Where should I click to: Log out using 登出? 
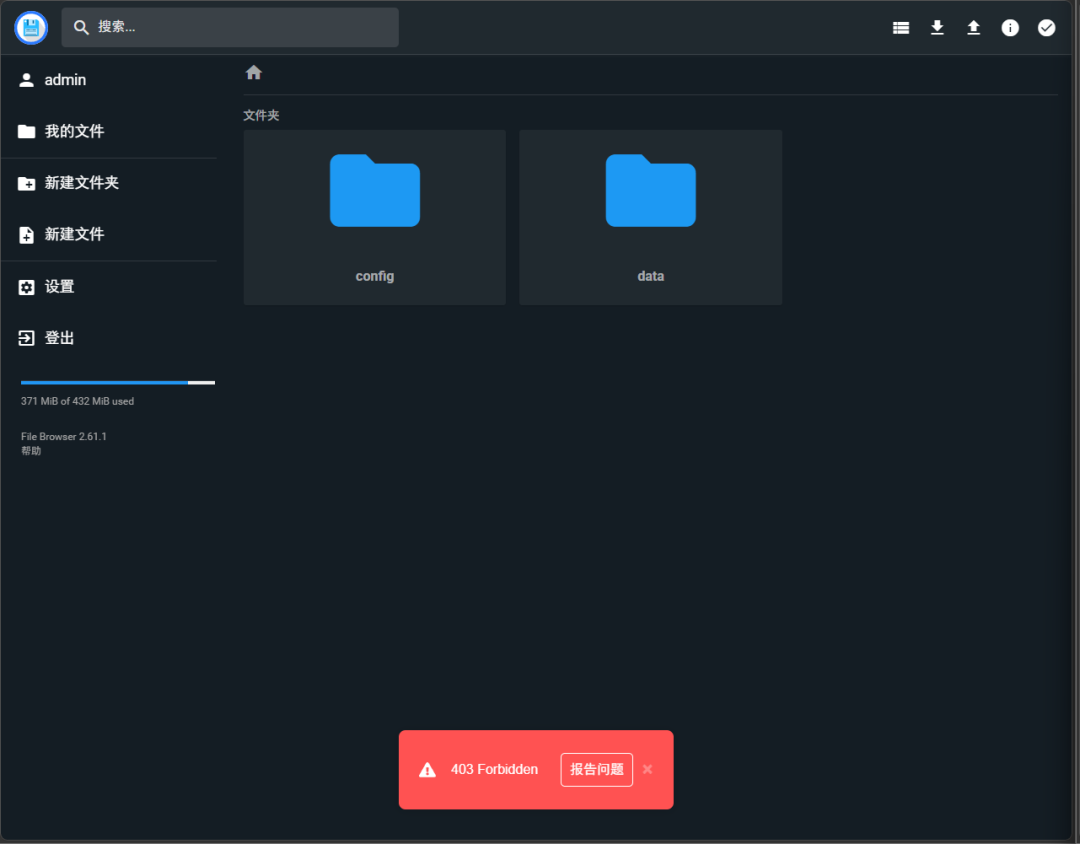coord(59,338)
